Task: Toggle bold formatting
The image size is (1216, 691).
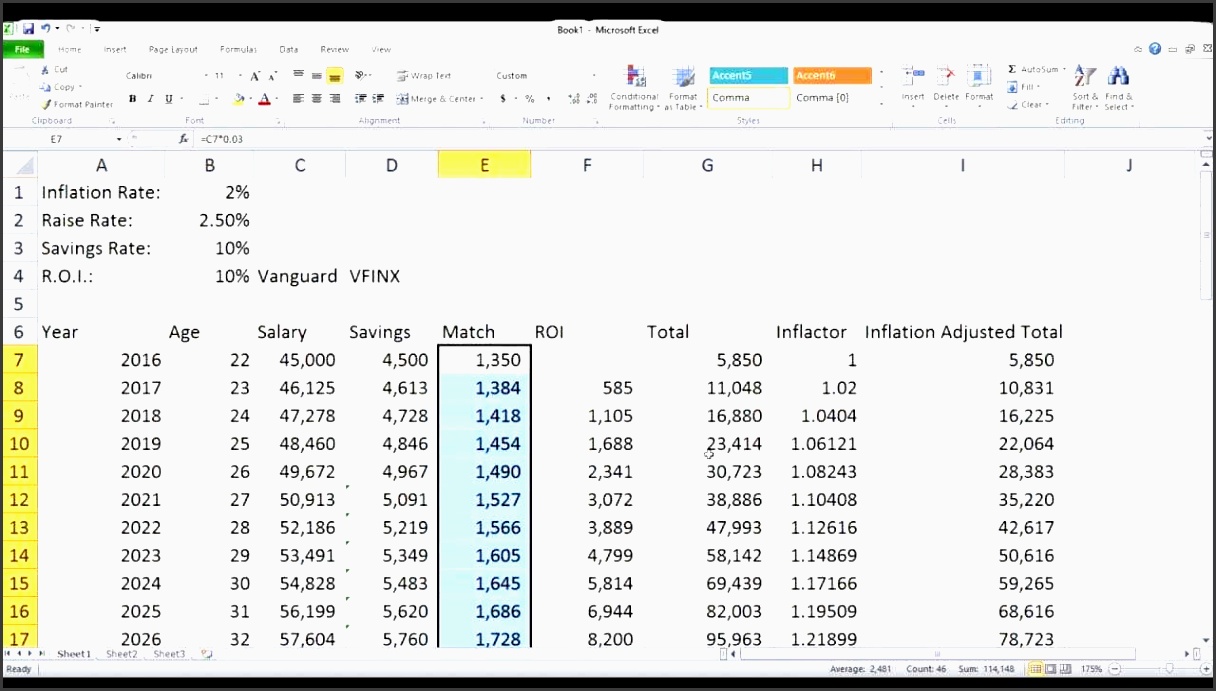Action: point(132,99)
